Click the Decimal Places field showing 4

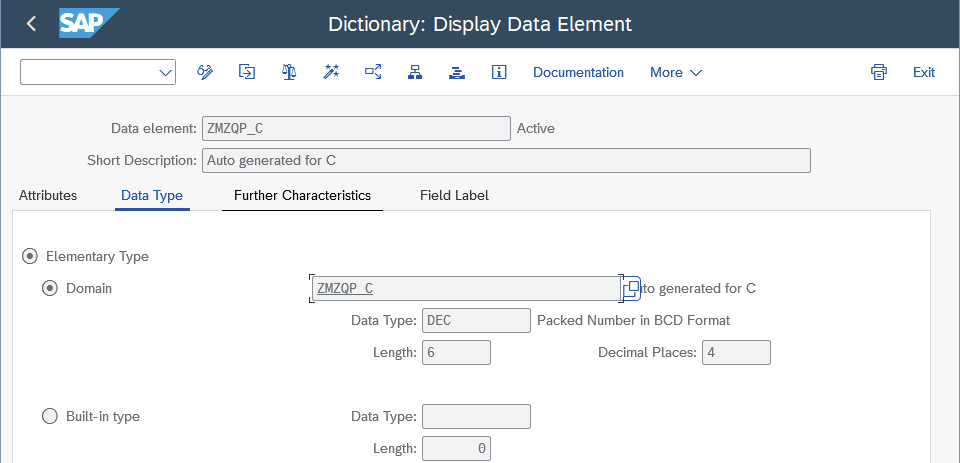click(736, 353)
